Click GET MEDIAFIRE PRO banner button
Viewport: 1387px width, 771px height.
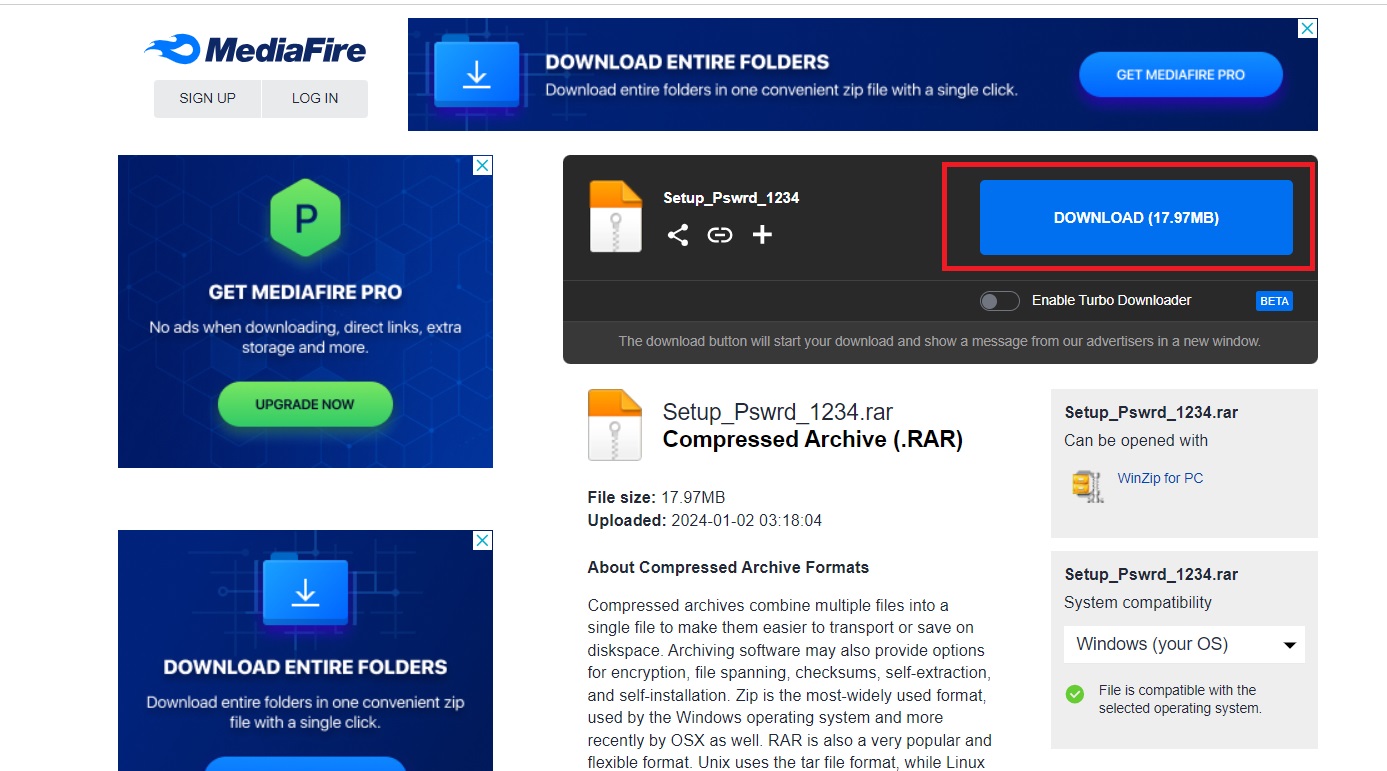[x=1180, y=75]
